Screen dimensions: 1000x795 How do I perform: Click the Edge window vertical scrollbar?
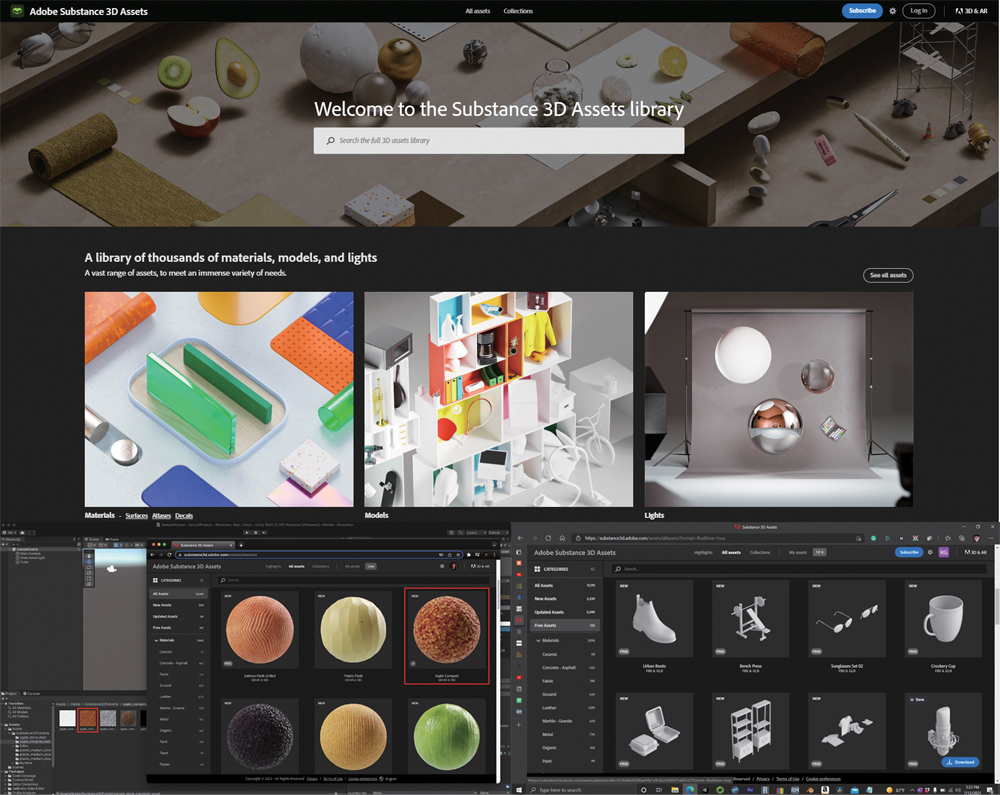[x=996, y=606]
